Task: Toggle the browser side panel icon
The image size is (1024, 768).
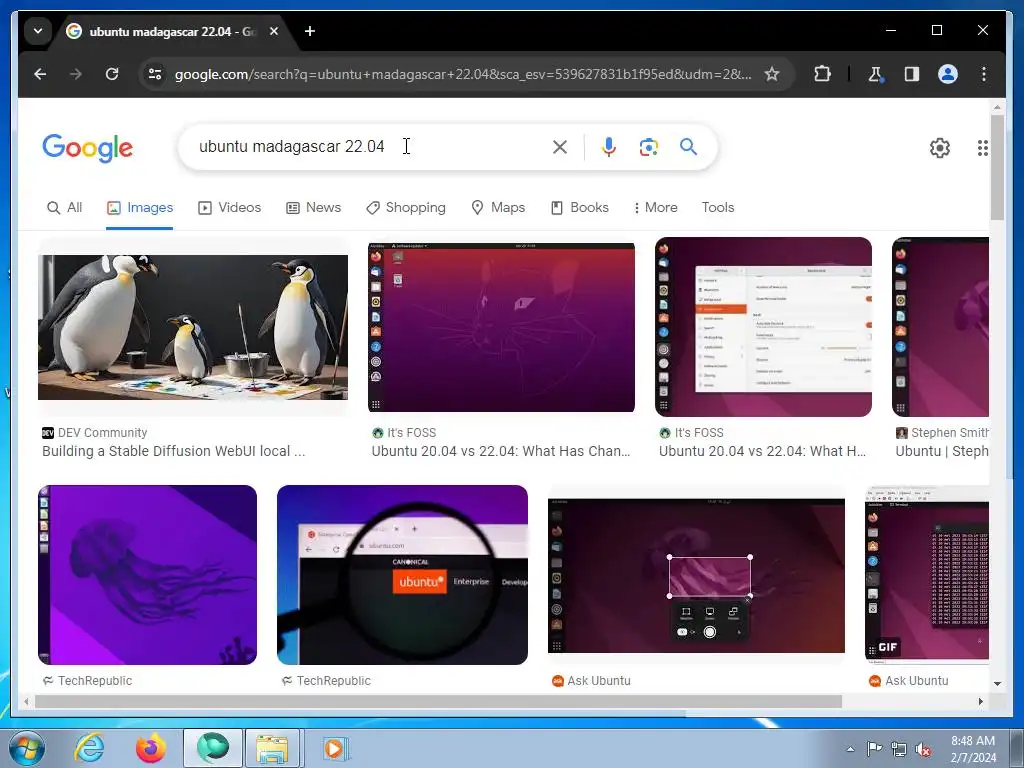Action: tap(912, 74)
